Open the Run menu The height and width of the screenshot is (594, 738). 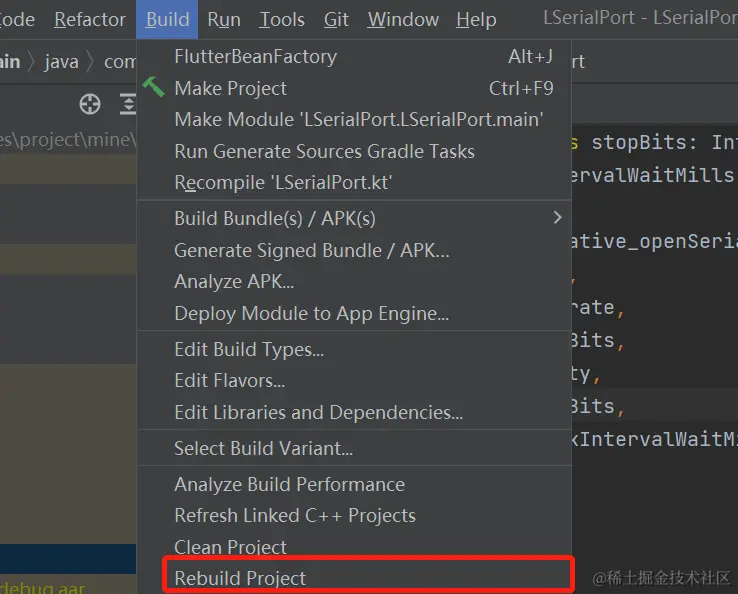(224, 19)
